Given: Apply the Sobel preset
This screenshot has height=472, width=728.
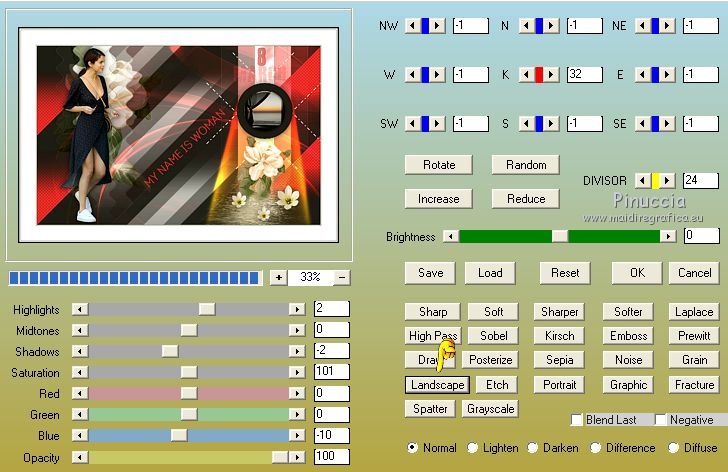Looking at the screenshot, I should point(493,336).
